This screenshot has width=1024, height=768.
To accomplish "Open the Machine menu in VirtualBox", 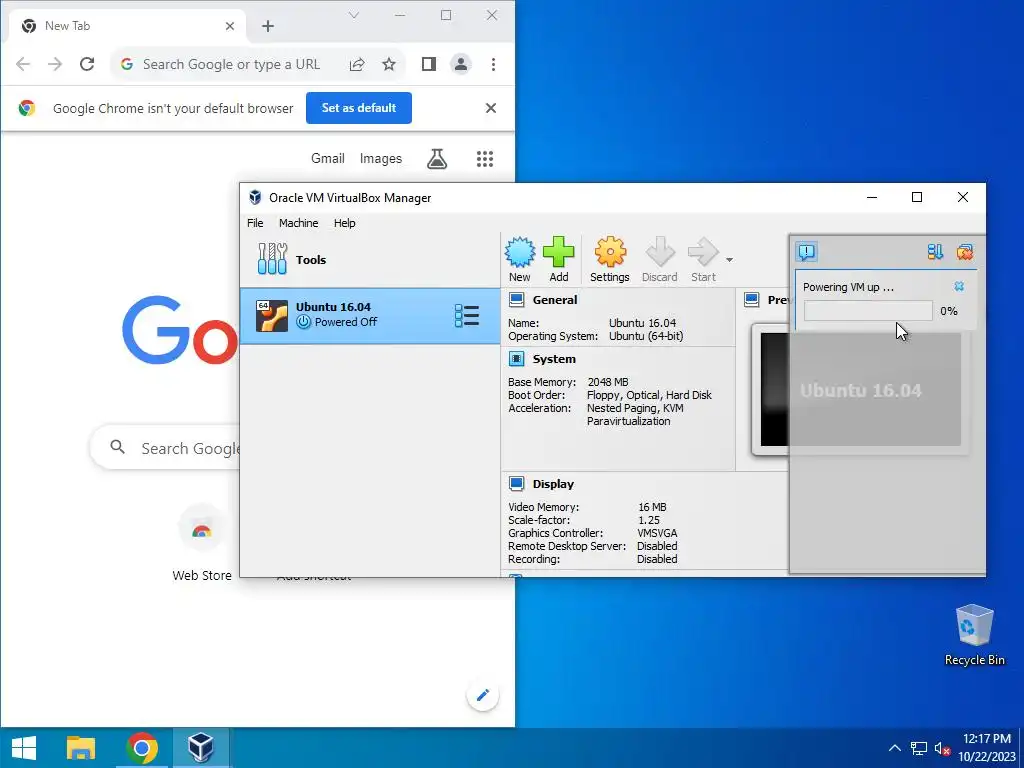I will pos(298,223).
